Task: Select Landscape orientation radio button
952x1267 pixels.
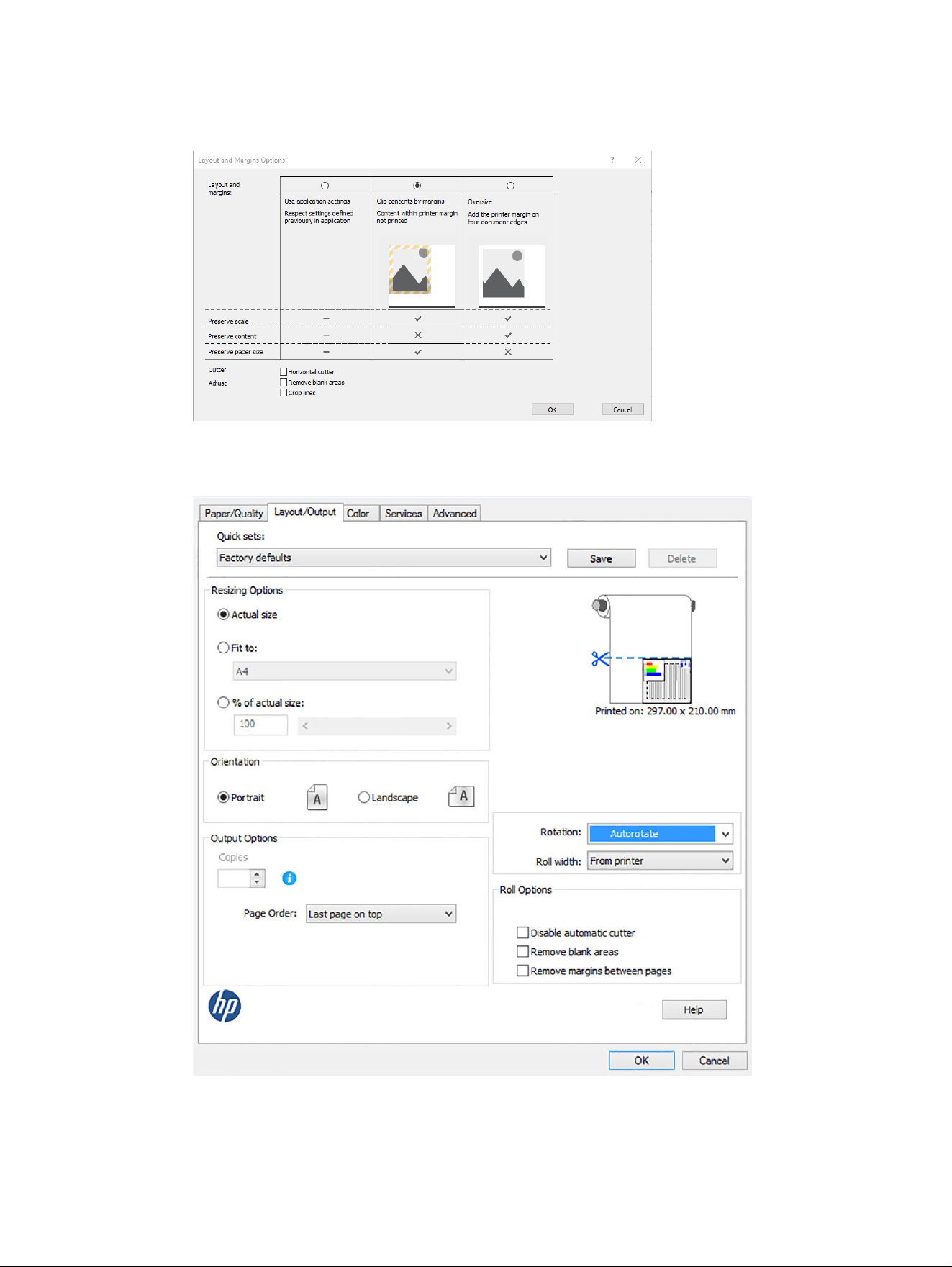Action: coord(363,797)
